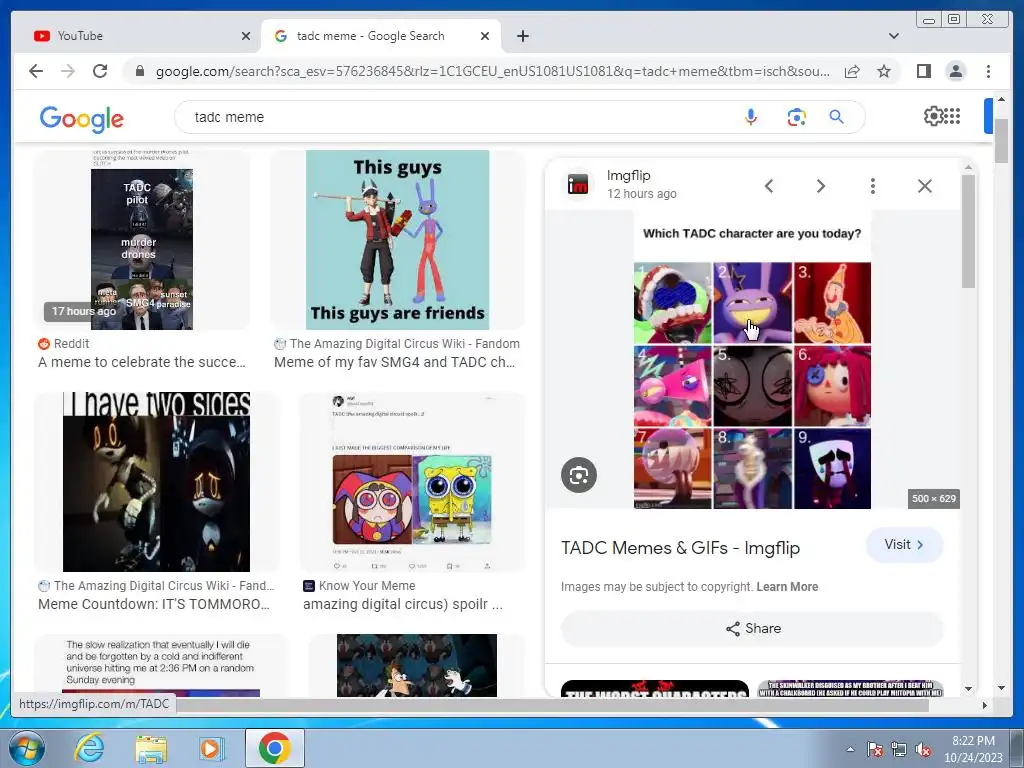The height and width of the screenshot is (768, 1024).
Task: Open 'Meme Countdown: IT'S TOMMORO' title
Action: (153, 604)
